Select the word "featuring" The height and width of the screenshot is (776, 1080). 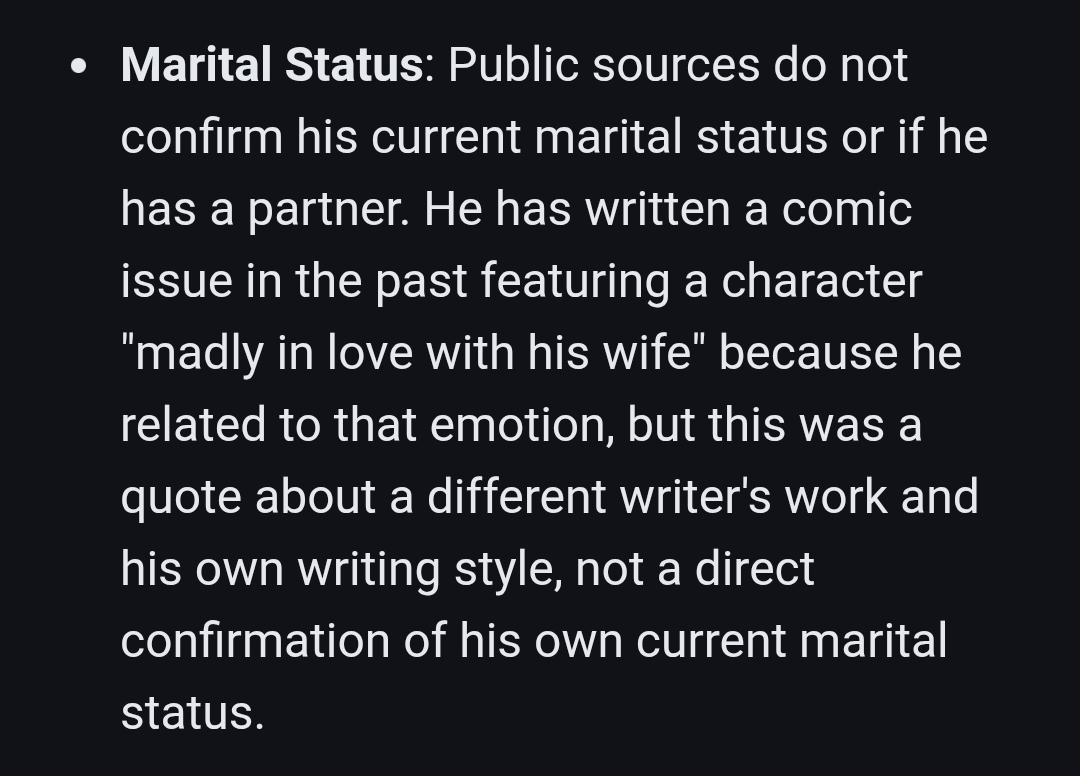[575, 282]
